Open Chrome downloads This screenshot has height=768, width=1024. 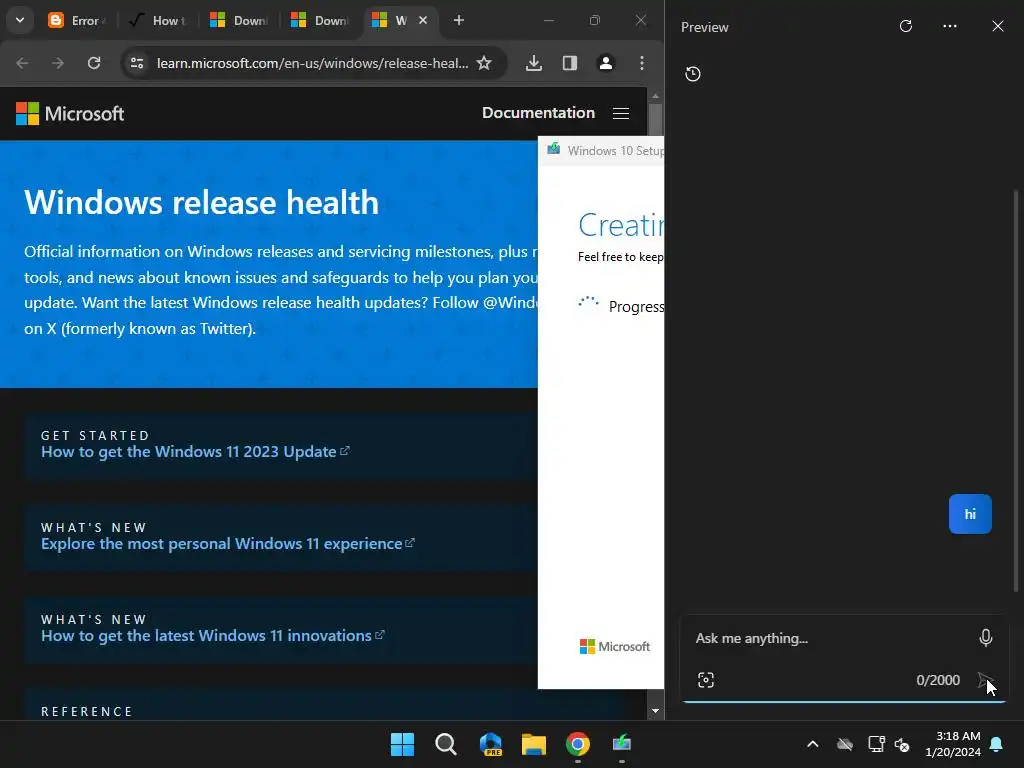(x=534, y=63)
